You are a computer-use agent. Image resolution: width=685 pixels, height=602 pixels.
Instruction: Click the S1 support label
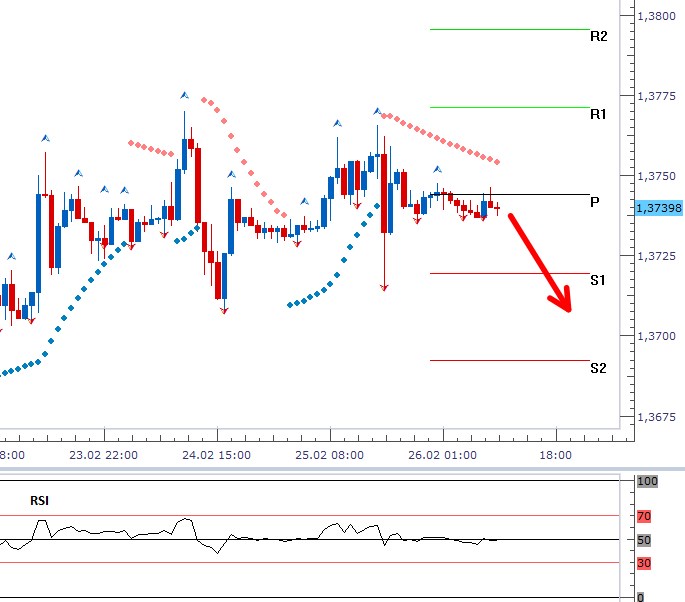pyautogui.click(x=598, y=281)
